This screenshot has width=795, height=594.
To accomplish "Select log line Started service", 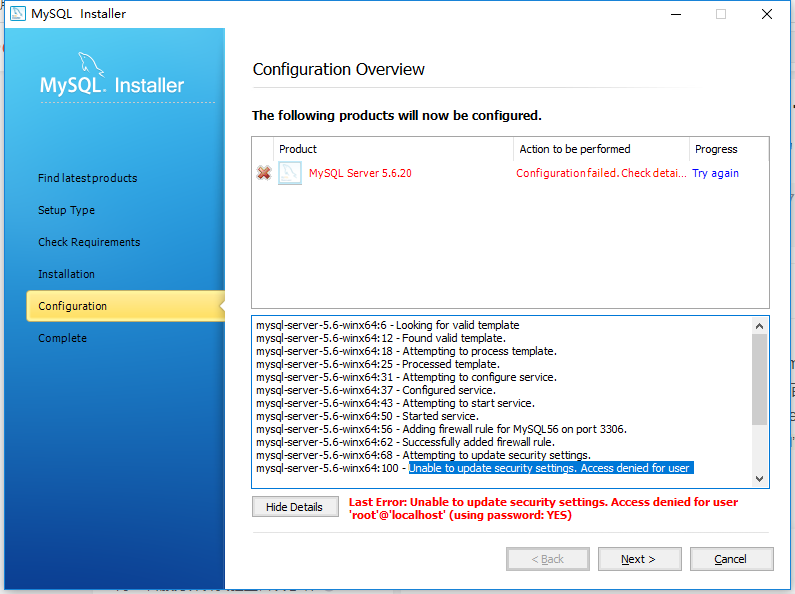I will coord(368,416).
